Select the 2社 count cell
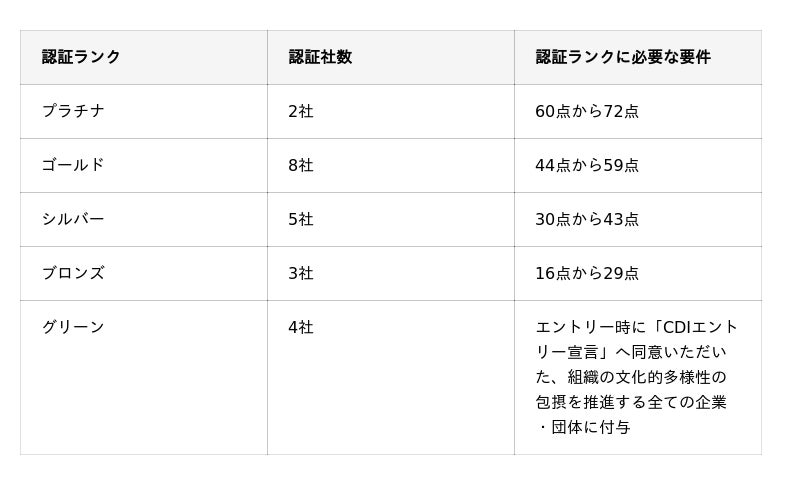 300,111
